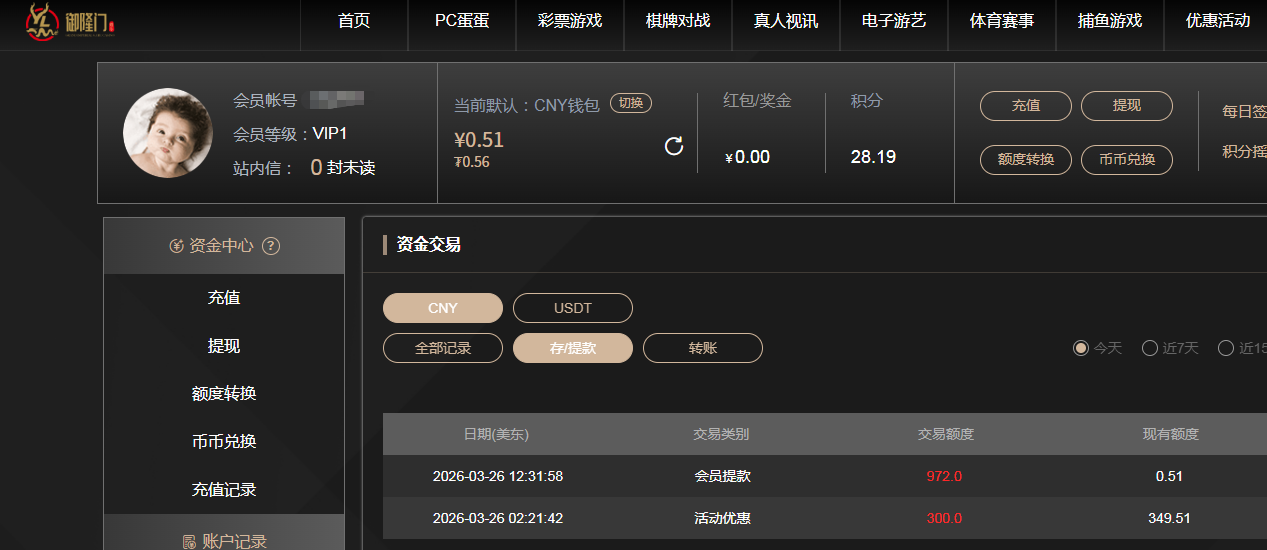
Task: Open 充值记录 in the sidebar
Action: pos(224,490)
